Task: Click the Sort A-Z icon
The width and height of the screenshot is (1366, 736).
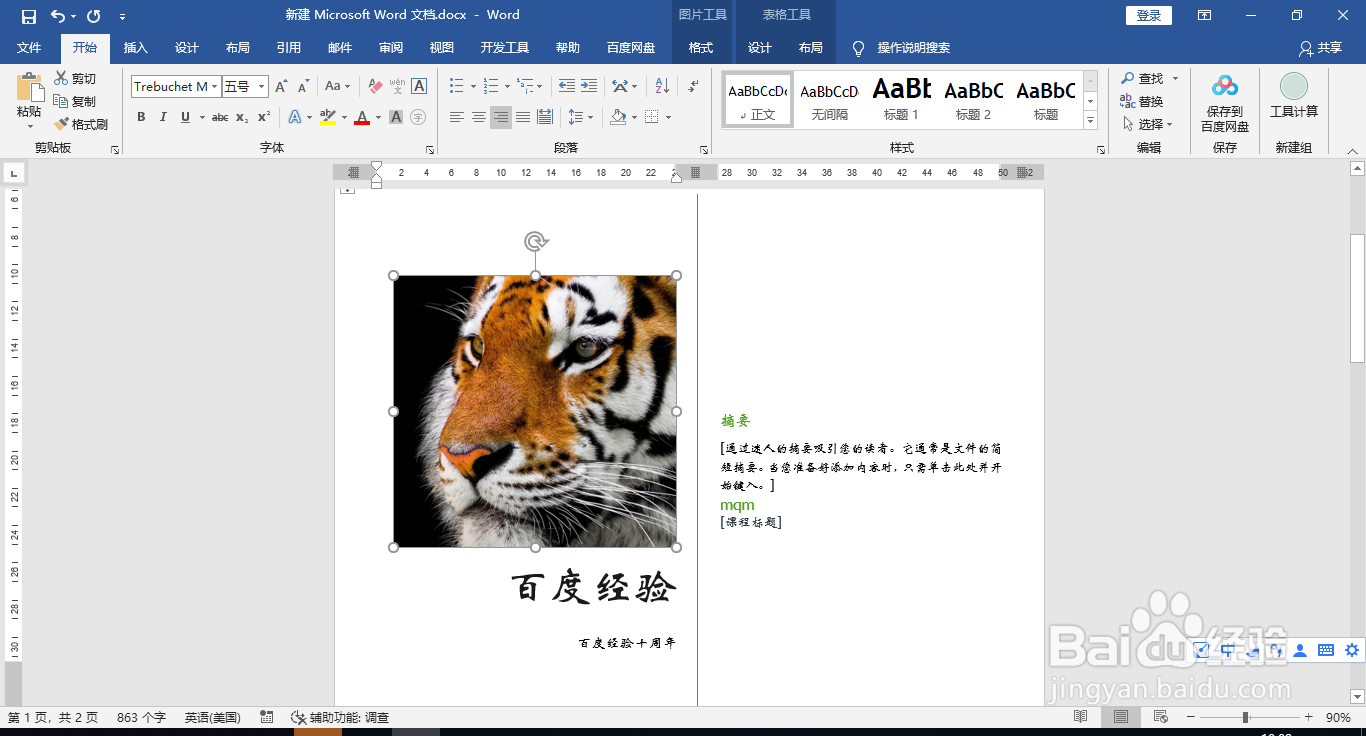Action: pyautogui.click(x=661, y=87)
